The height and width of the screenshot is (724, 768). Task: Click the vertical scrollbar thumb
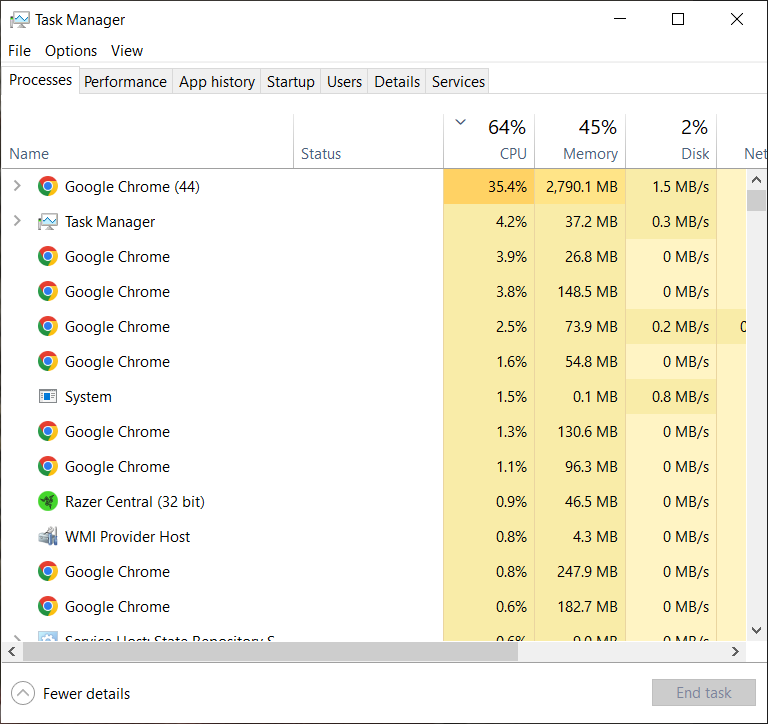756,201
